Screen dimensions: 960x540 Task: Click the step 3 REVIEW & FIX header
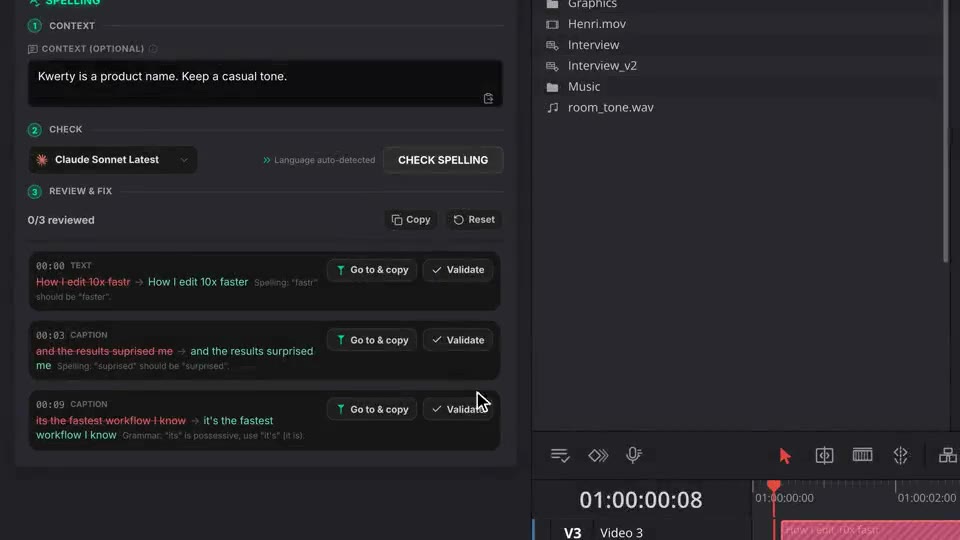80,191
